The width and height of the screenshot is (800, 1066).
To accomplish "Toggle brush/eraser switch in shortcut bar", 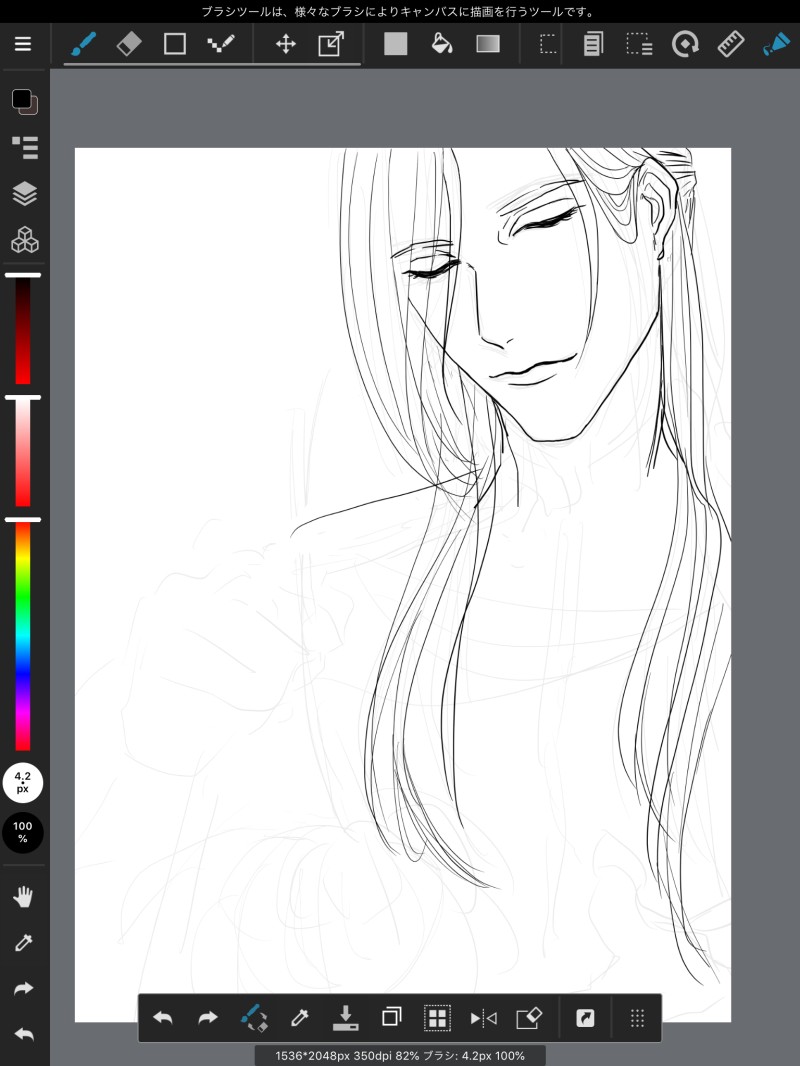I will 254,1018.
